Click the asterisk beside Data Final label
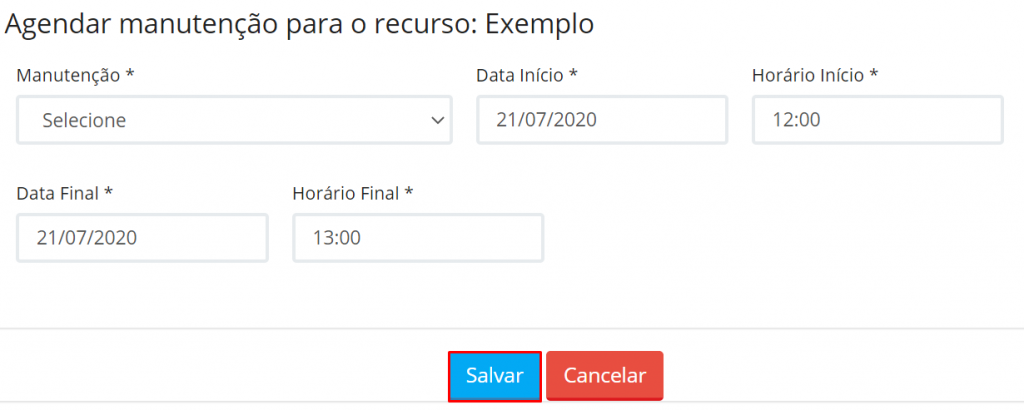Screen dimensions: 1024x410 point(108,192)
